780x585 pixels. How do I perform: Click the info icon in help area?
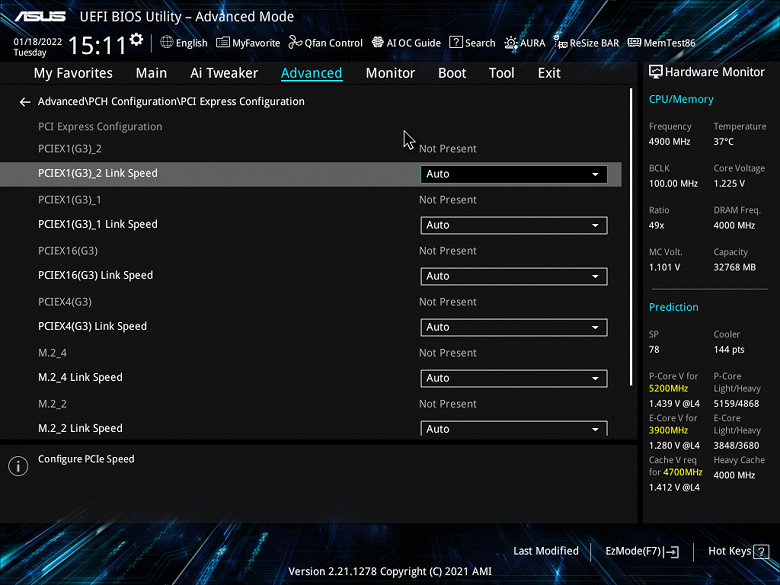pyautogui.click(x=18, y=466)
